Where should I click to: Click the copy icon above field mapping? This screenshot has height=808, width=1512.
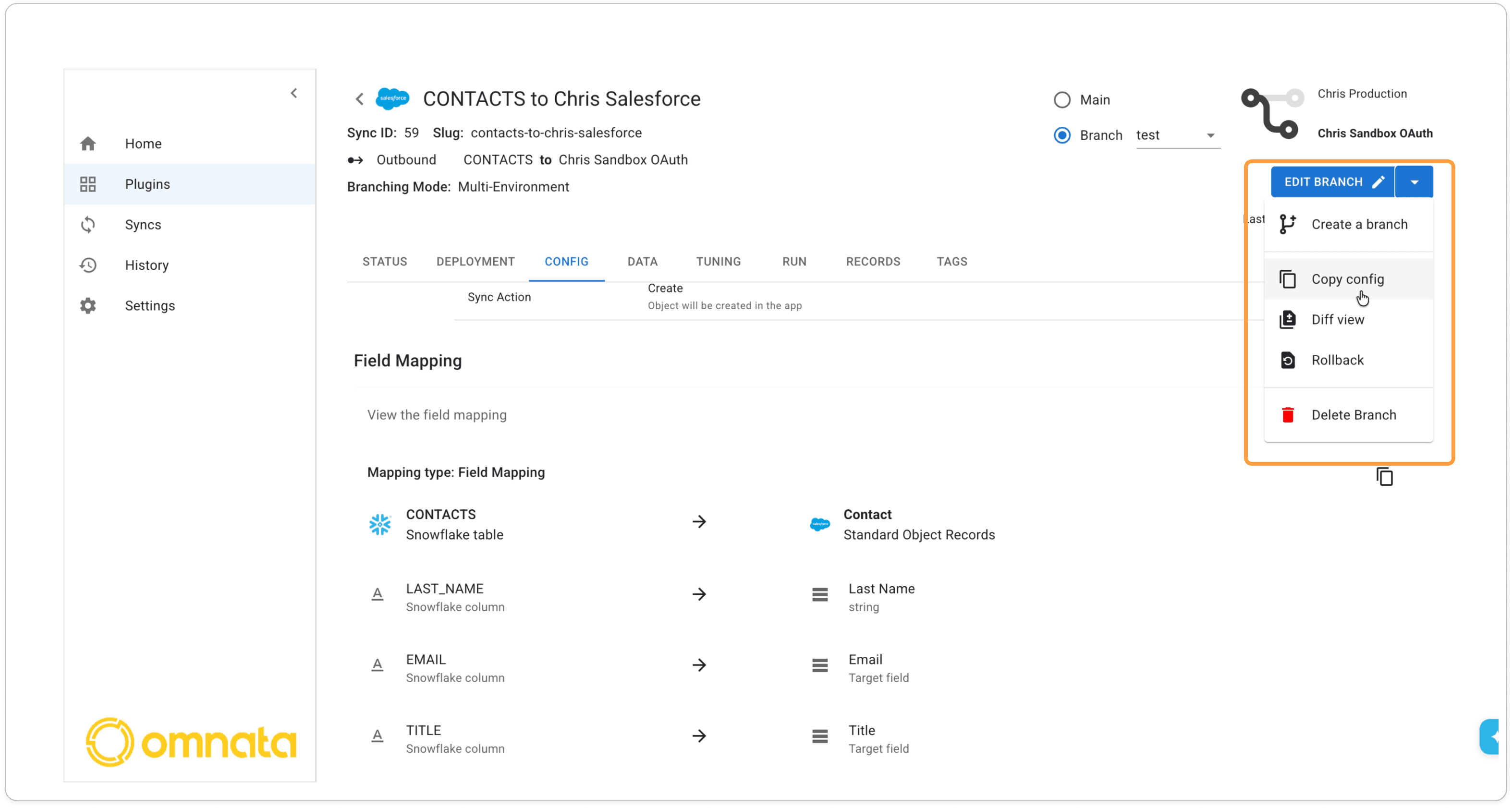click(x=1384, y=476)
